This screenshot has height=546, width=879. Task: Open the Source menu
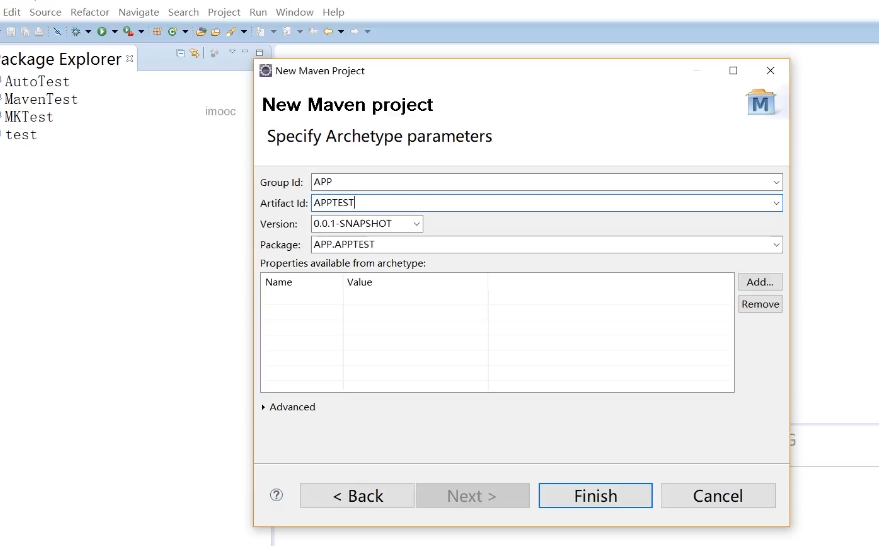(45, 12)
